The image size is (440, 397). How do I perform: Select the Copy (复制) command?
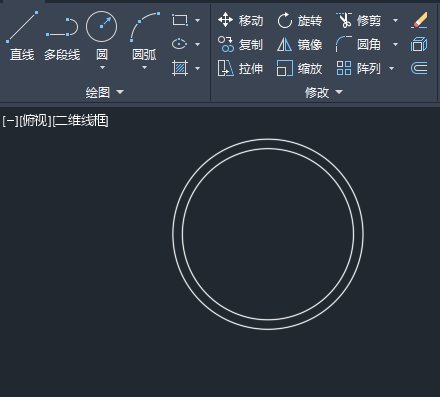pyautogui.click(x=241, y=44)
